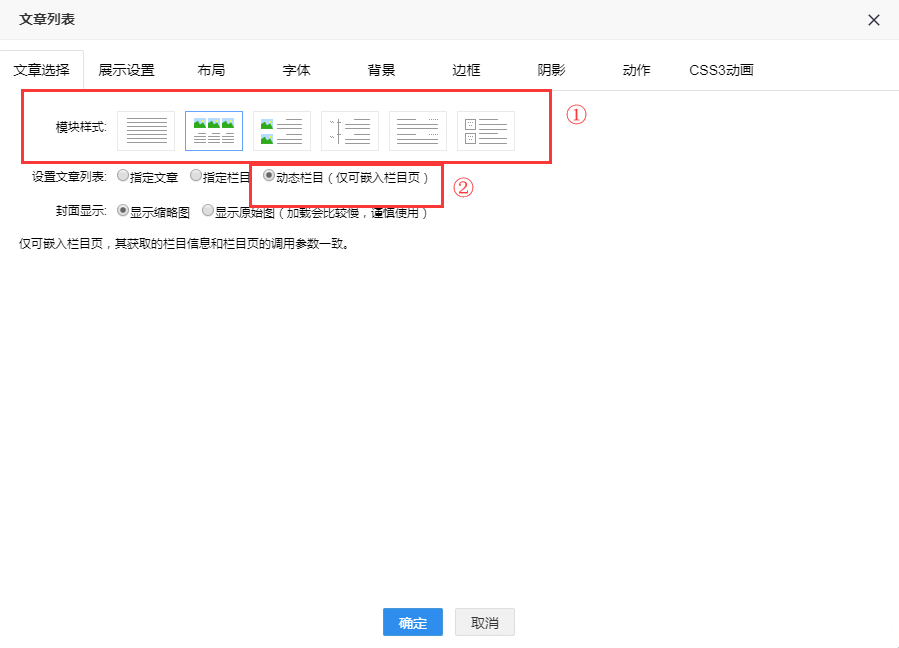Choose the three-image grid module style

pyautogui.click(x=214, y=131)
